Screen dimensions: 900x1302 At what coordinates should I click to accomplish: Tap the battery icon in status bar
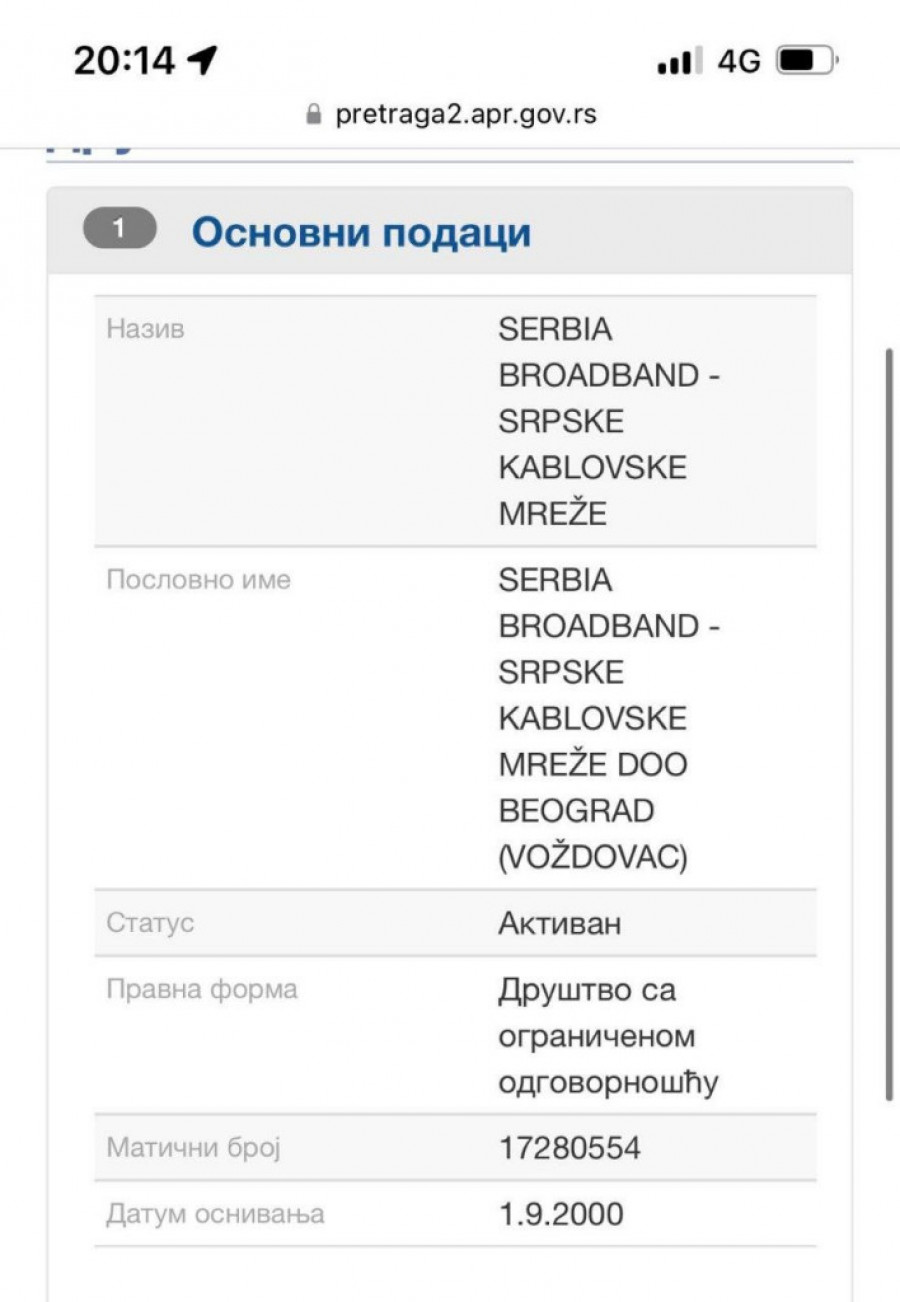click(806, 62)
